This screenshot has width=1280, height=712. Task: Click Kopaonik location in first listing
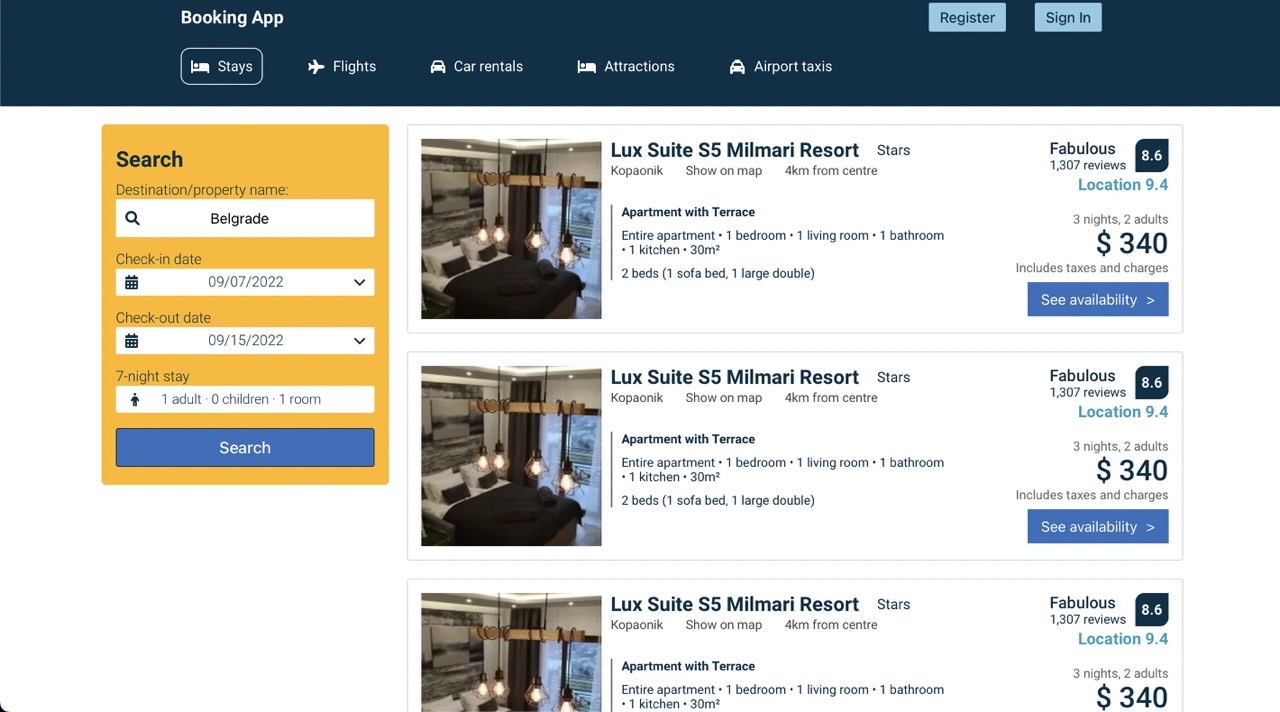[x=637, y=171]
